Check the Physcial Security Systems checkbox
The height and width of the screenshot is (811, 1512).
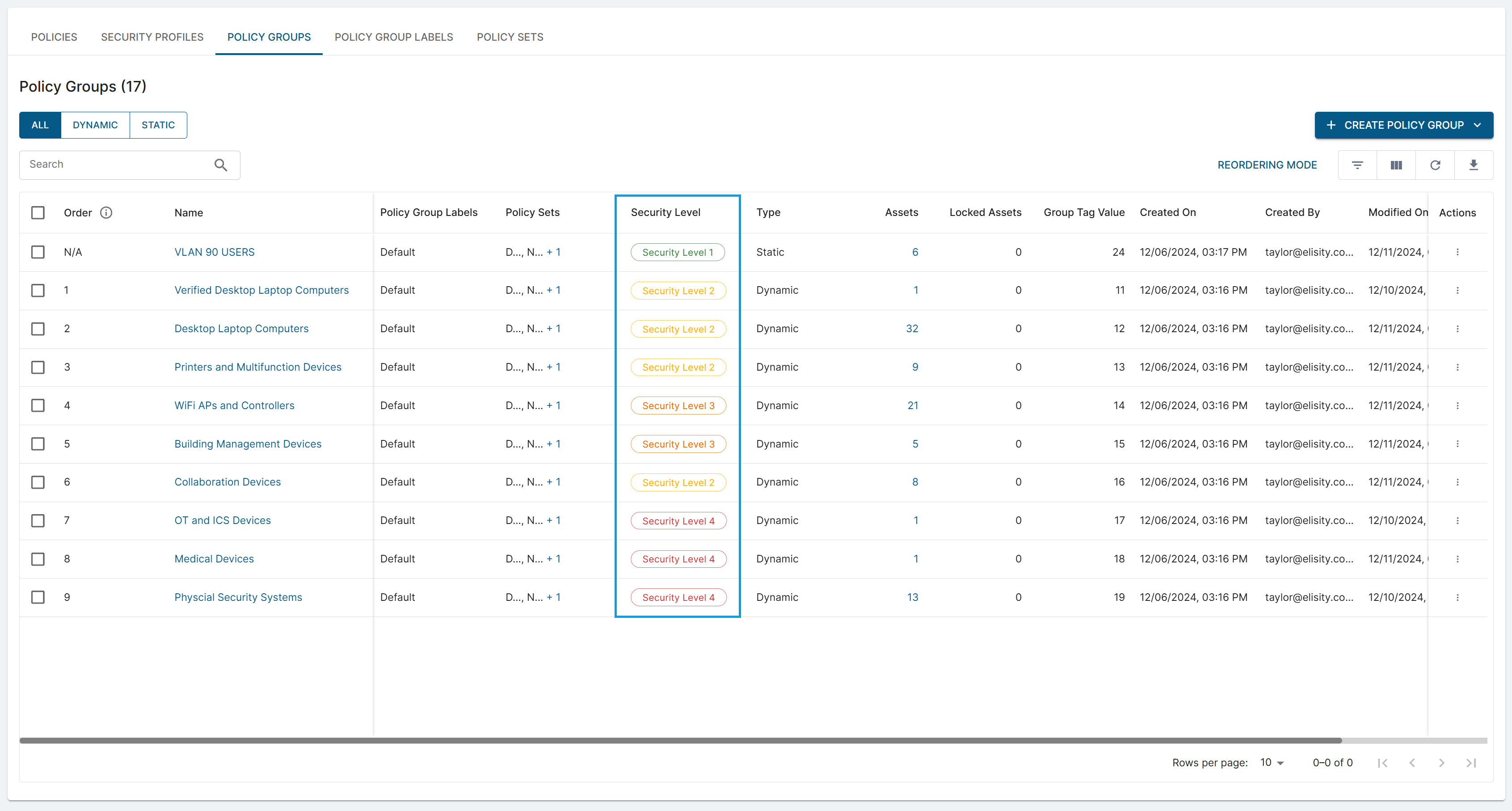pos(38,597)
